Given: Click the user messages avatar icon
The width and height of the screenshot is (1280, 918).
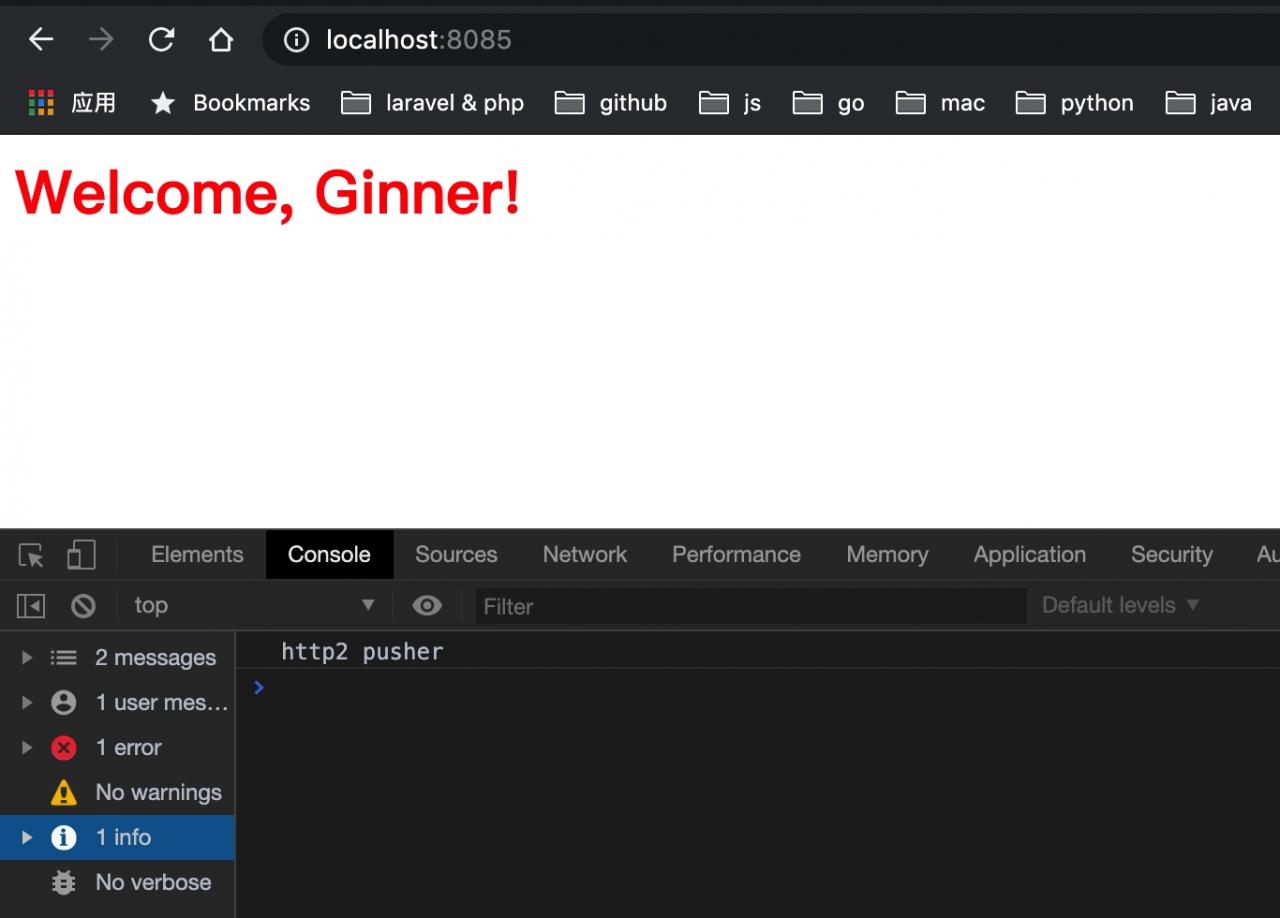Looking at the screenshot, I should click(x=63, y=703).
